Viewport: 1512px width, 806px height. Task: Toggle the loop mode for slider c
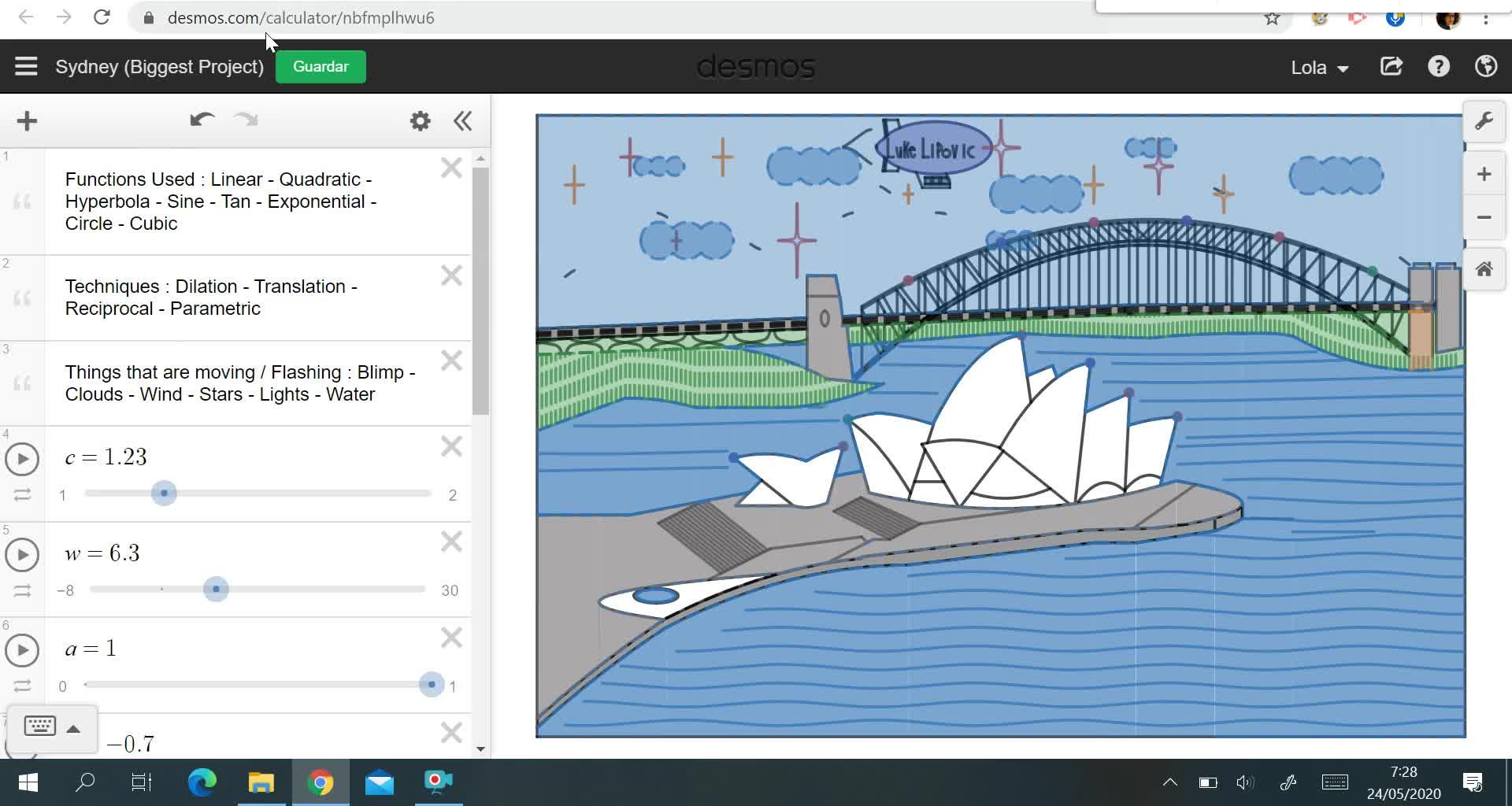click(x=22, y=495)
